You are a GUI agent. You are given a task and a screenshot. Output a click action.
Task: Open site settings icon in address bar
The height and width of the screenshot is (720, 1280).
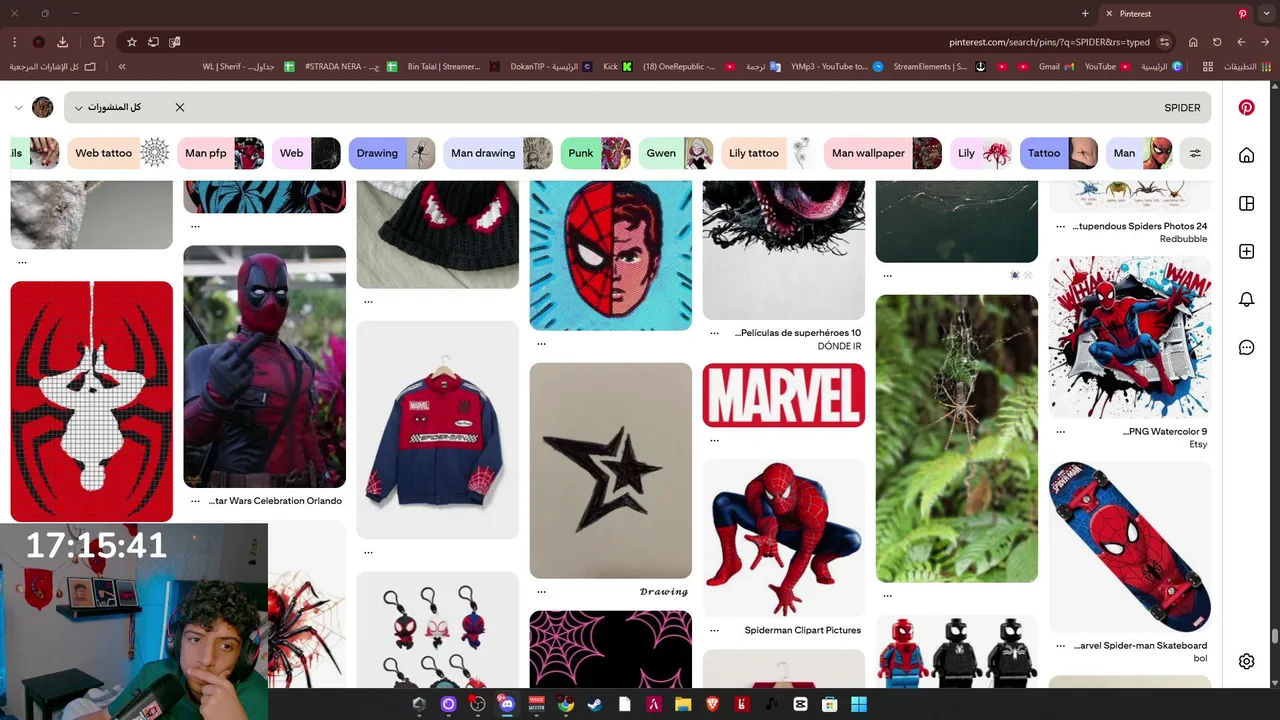pos(1164,42)
